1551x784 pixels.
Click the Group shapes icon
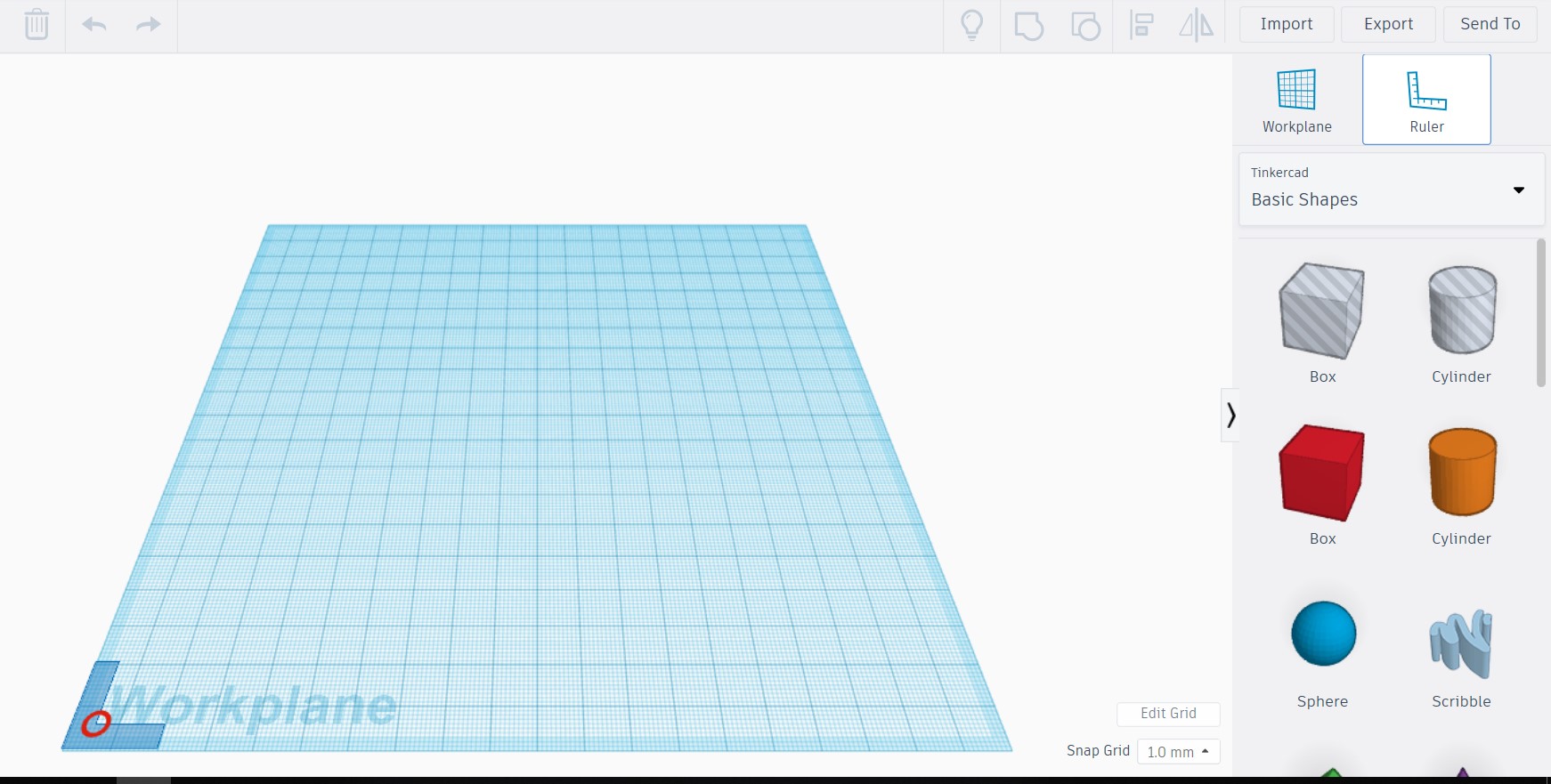click(x=1028, y=25)
